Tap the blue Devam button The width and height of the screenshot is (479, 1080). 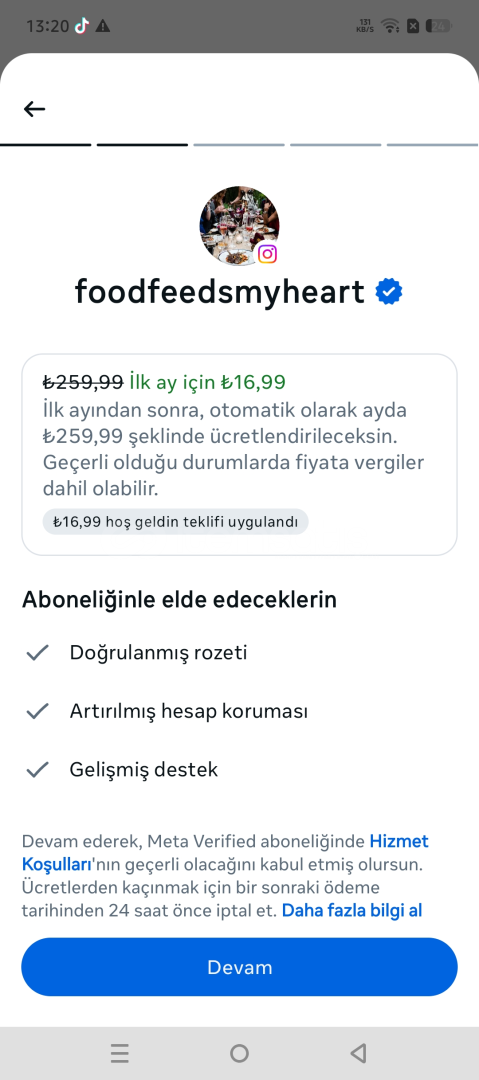(x=239, y=967)
